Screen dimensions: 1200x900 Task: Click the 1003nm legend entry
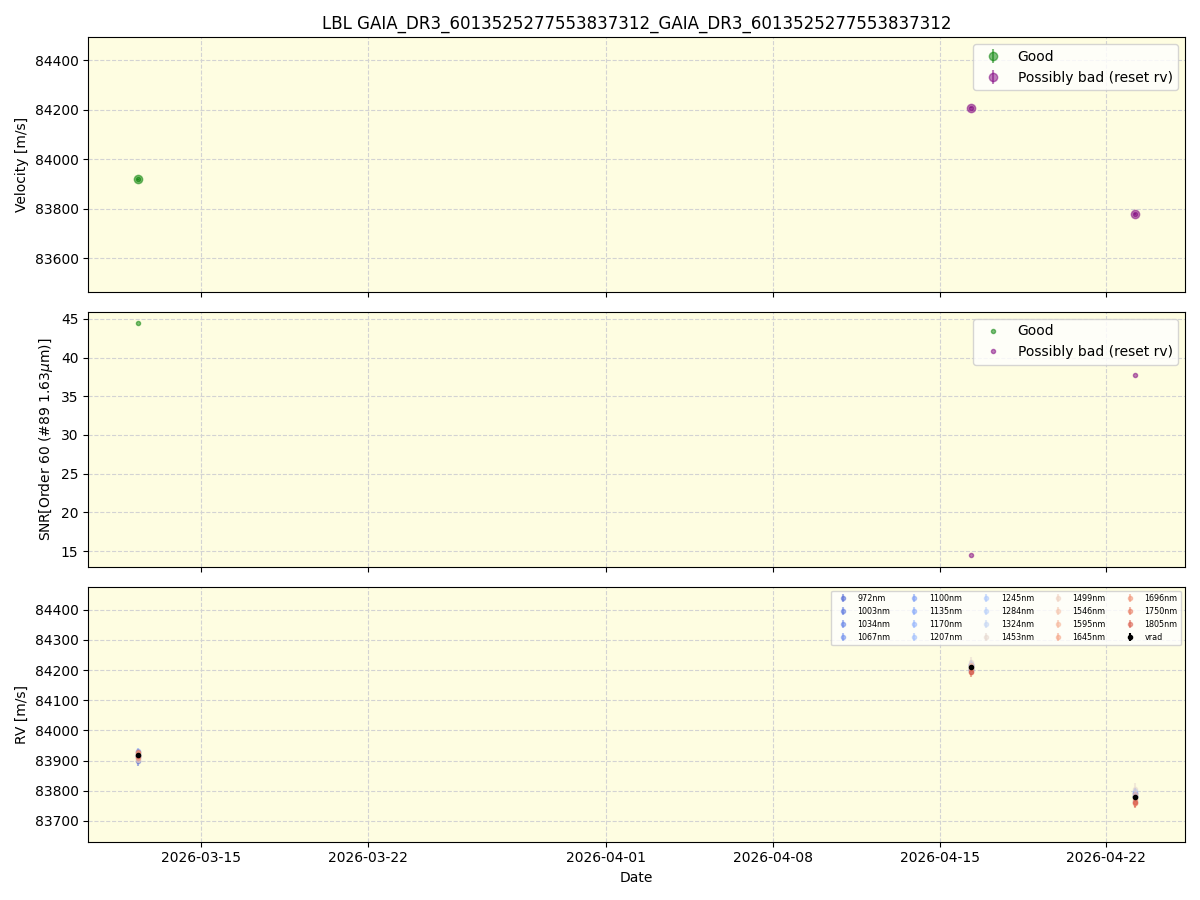(x=863, y=611)
